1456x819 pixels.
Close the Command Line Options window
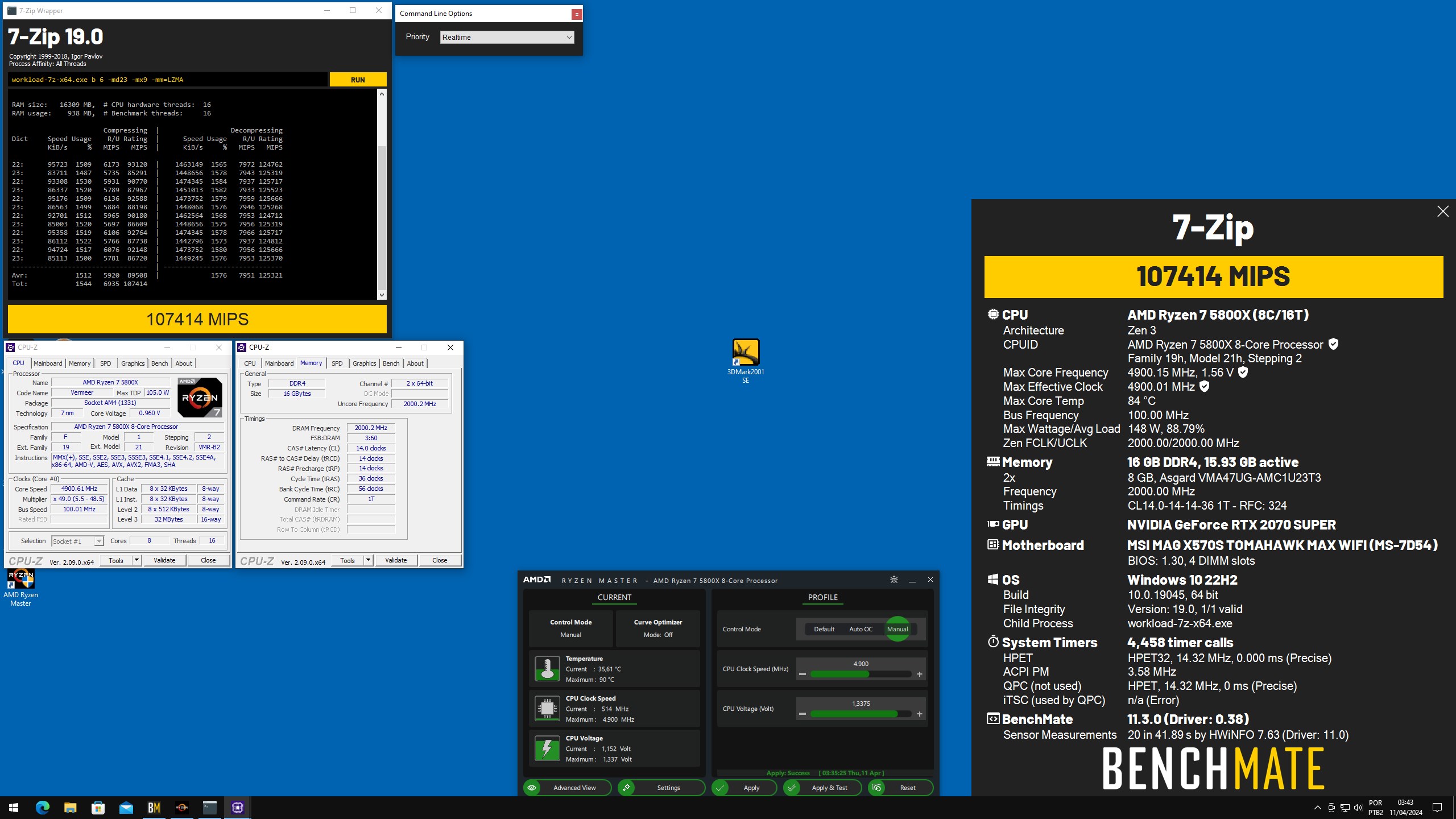tap(577, 14)
